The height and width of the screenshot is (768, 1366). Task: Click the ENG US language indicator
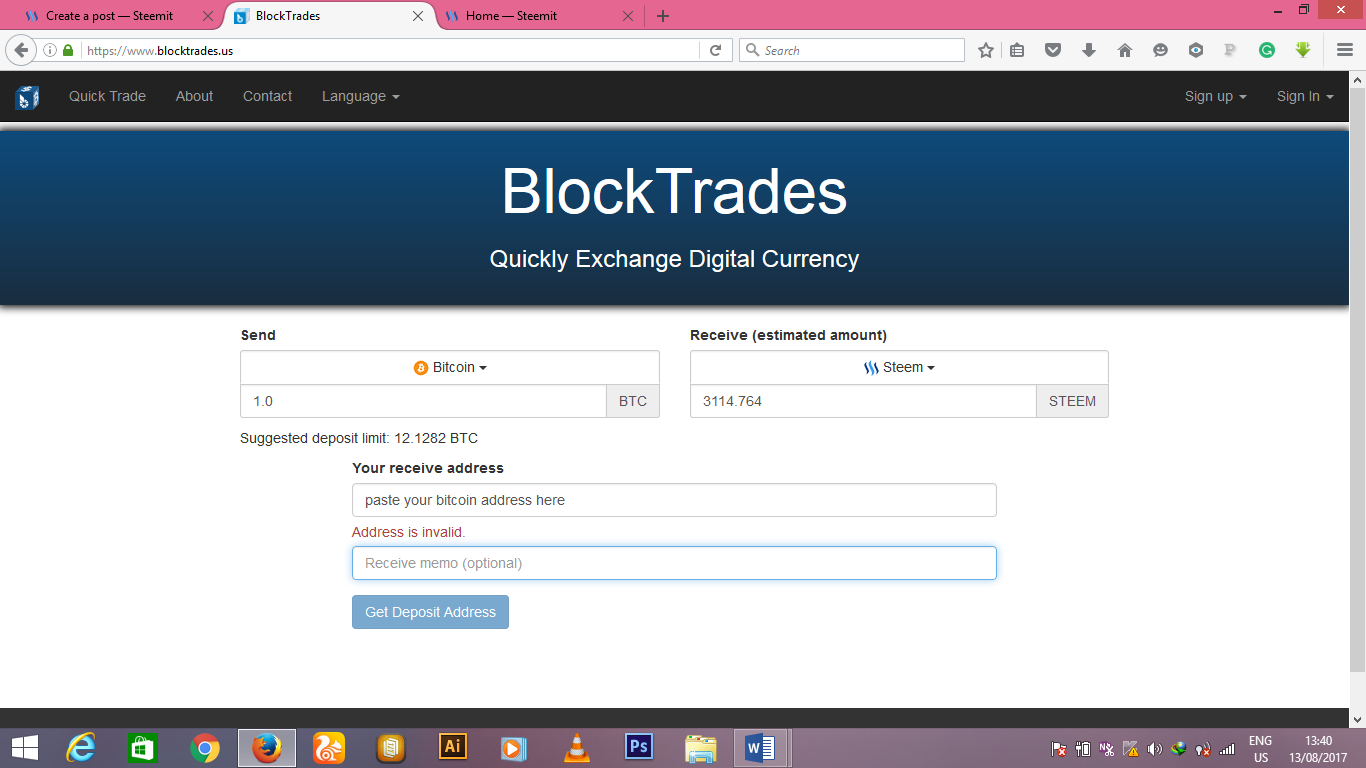click(x=1260, y=749)
